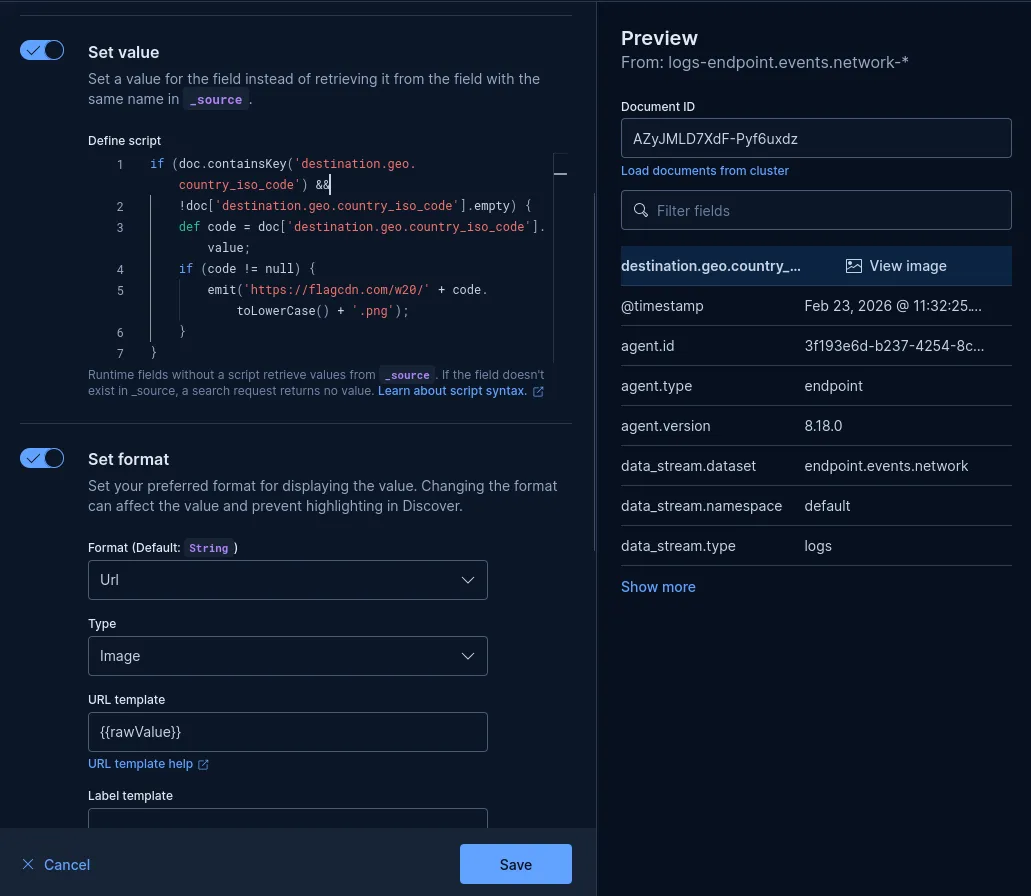Viewport: 1031px width, 896px height.
Task: Click external link icon beside URL template help
Action: click(203, 764)
